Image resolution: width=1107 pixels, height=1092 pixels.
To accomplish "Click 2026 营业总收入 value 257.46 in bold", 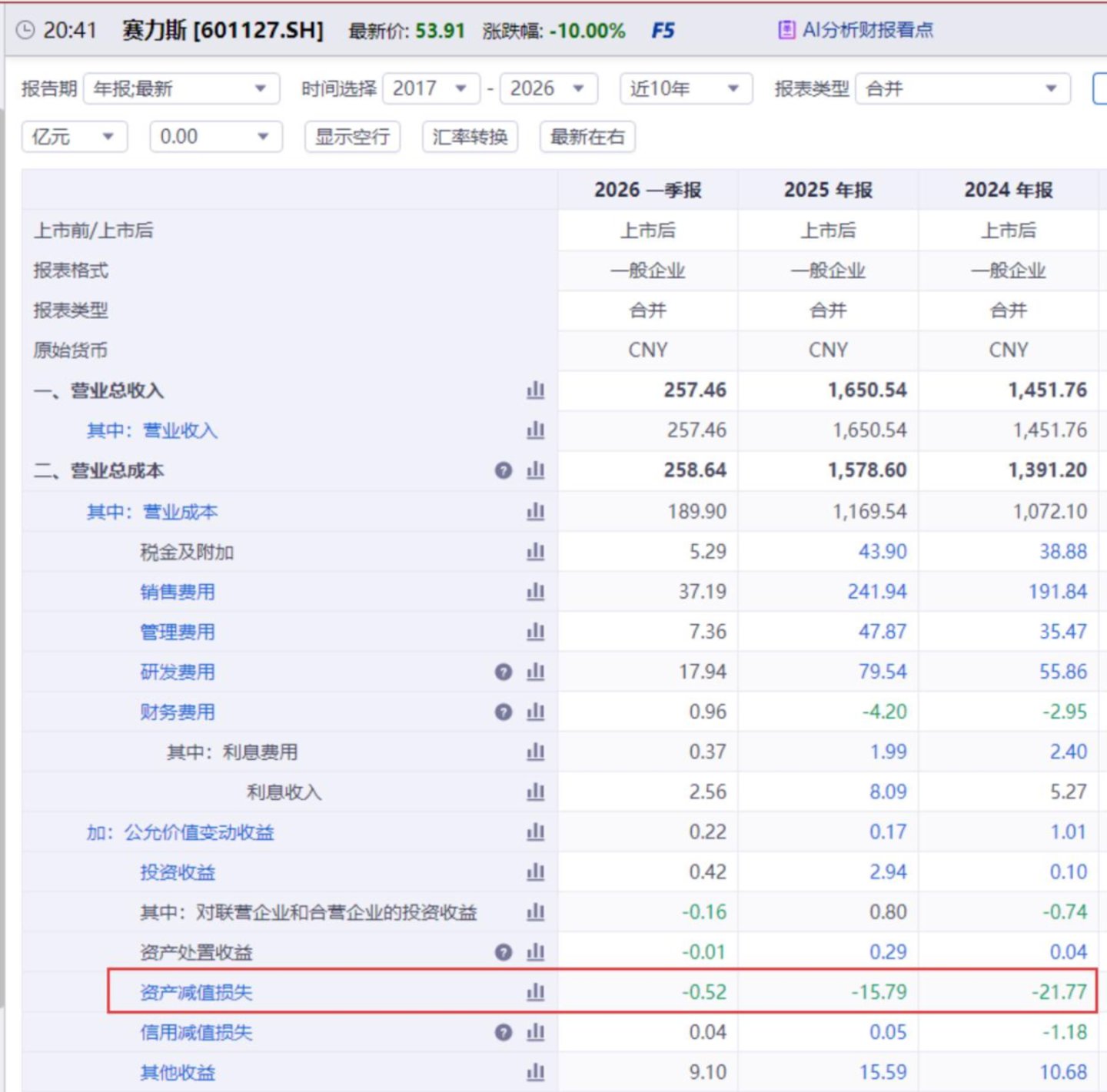I will [x=695, y=390].
